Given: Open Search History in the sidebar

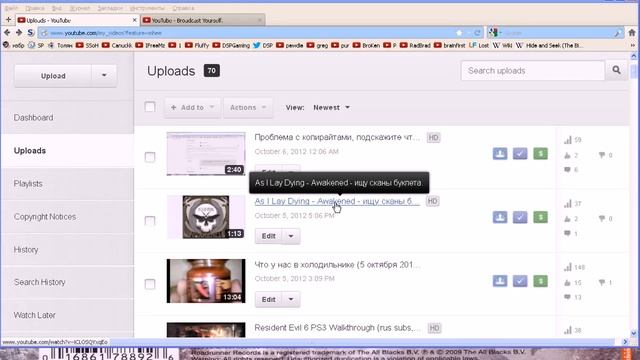Looking at the screenshot, I should click(40, 282).
